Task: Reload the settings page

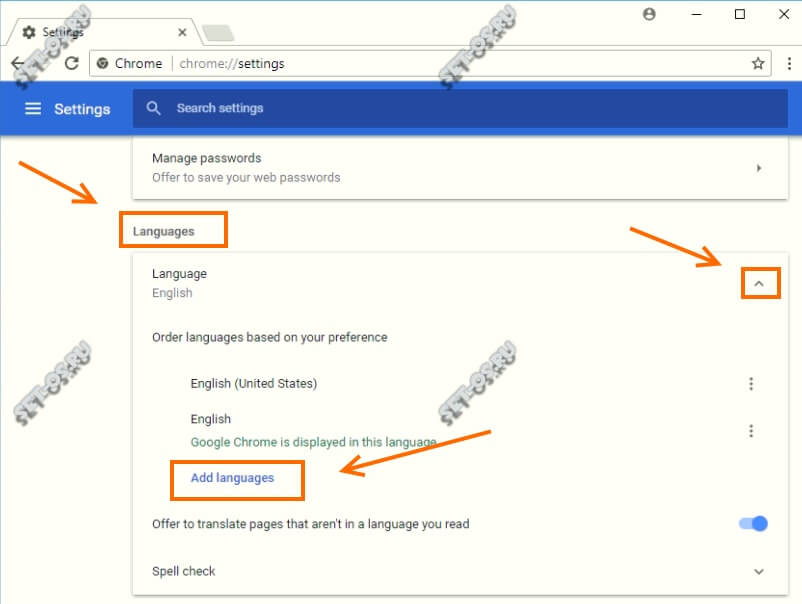Action: coord(72,63)
